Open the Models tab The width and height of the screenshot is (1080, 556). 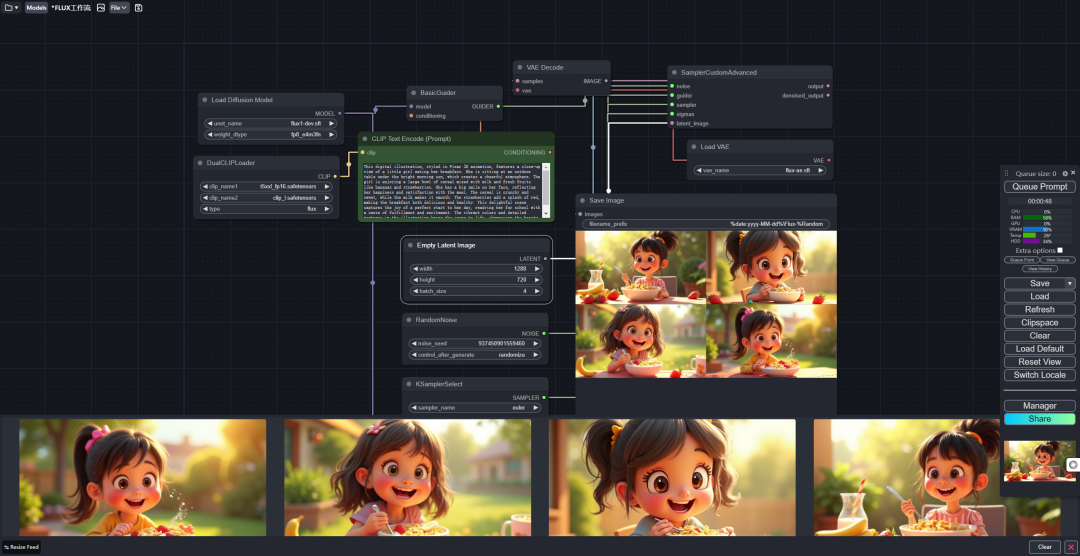tap(36, 7)
